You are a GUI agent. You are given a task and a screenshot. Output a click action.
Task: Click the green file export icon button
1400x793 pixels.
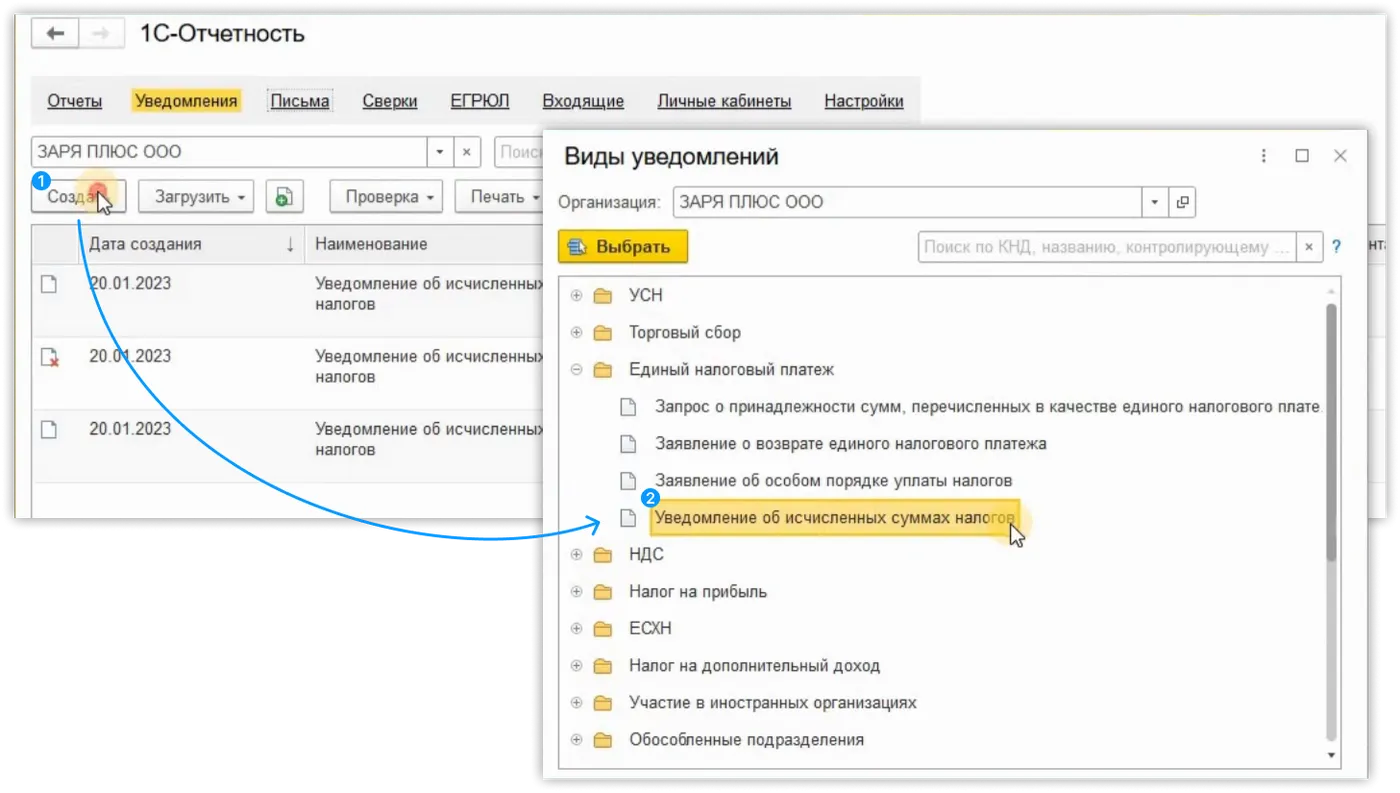click(284, 197)
